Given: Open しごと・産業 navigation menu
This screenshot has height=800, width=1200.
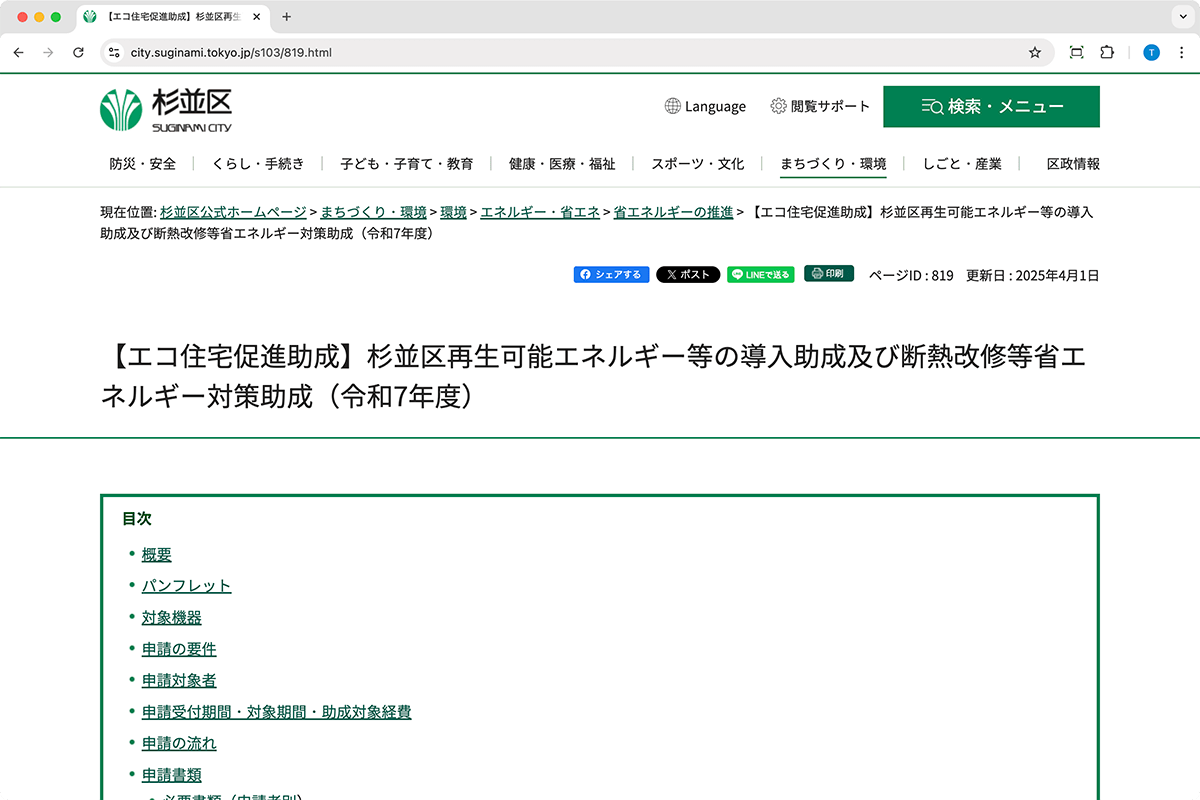Looking at the screenshot, I should 962,163.
